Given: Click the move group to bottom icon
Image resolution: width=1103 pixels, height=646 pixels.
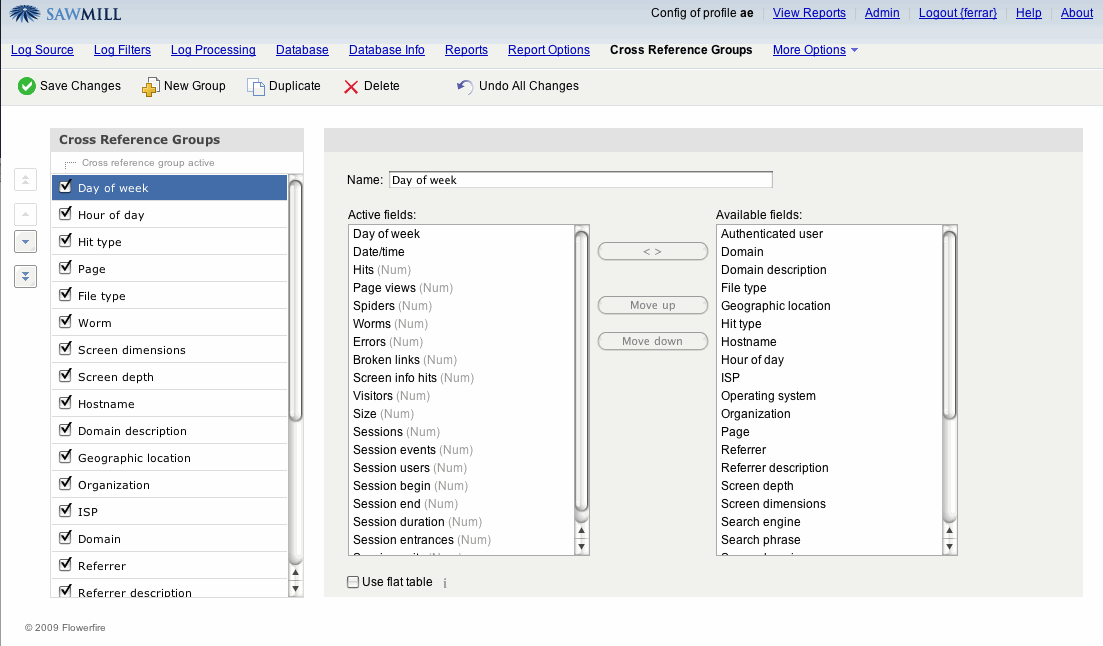Looking at the screenshot, I should click(x=26, y=277).
